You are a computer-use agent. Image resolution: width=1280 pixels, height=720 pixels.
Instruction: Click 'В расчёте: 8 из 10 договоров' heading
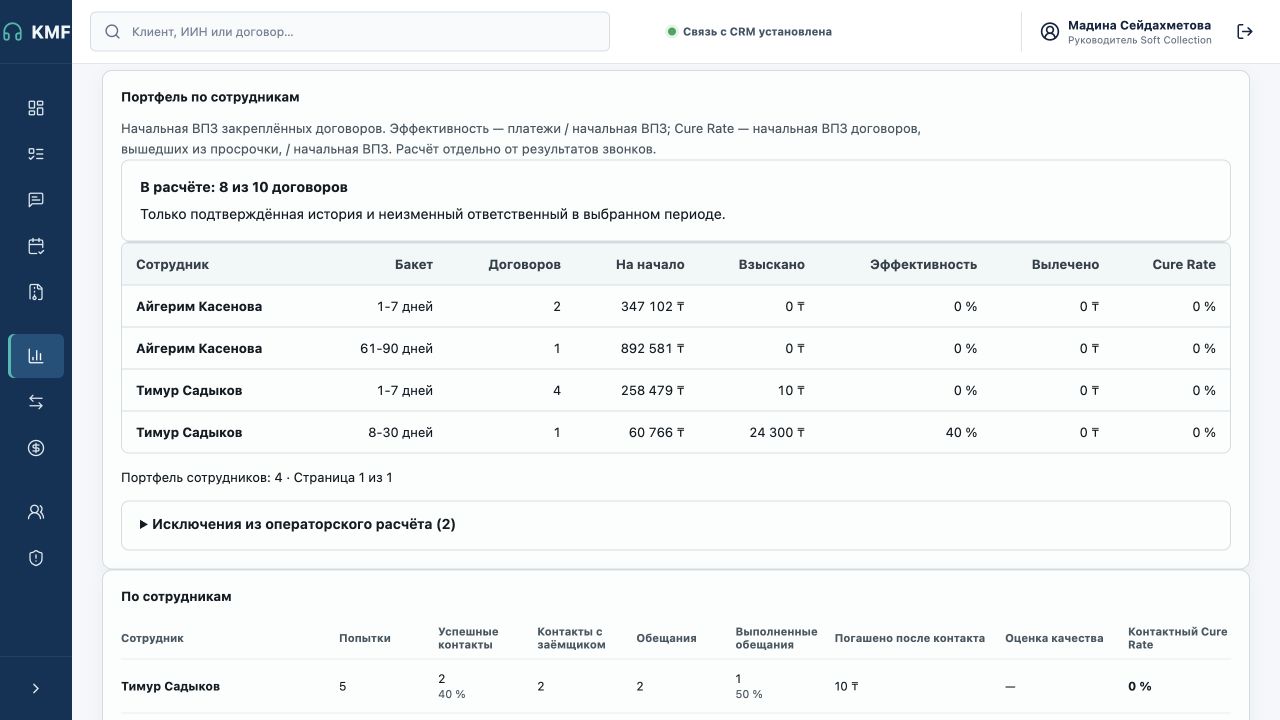pyautogui.click(x=244, y=187)
